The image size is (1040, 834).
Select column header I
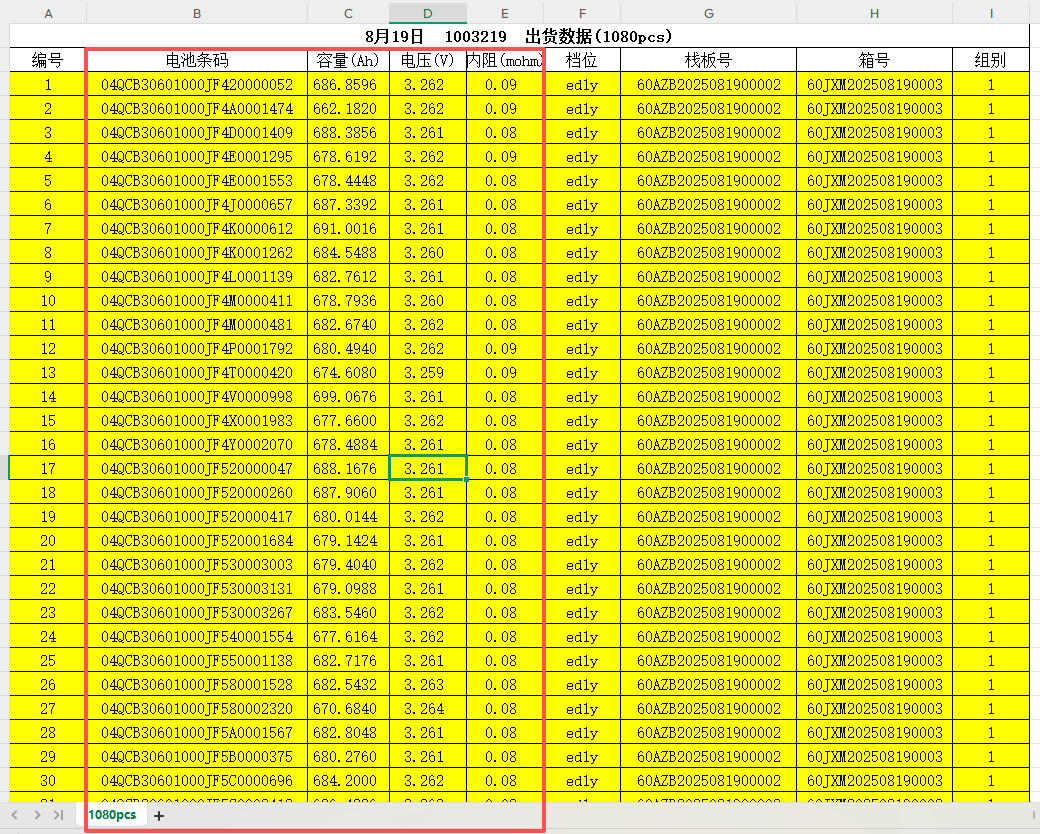(x=990, y=13)
